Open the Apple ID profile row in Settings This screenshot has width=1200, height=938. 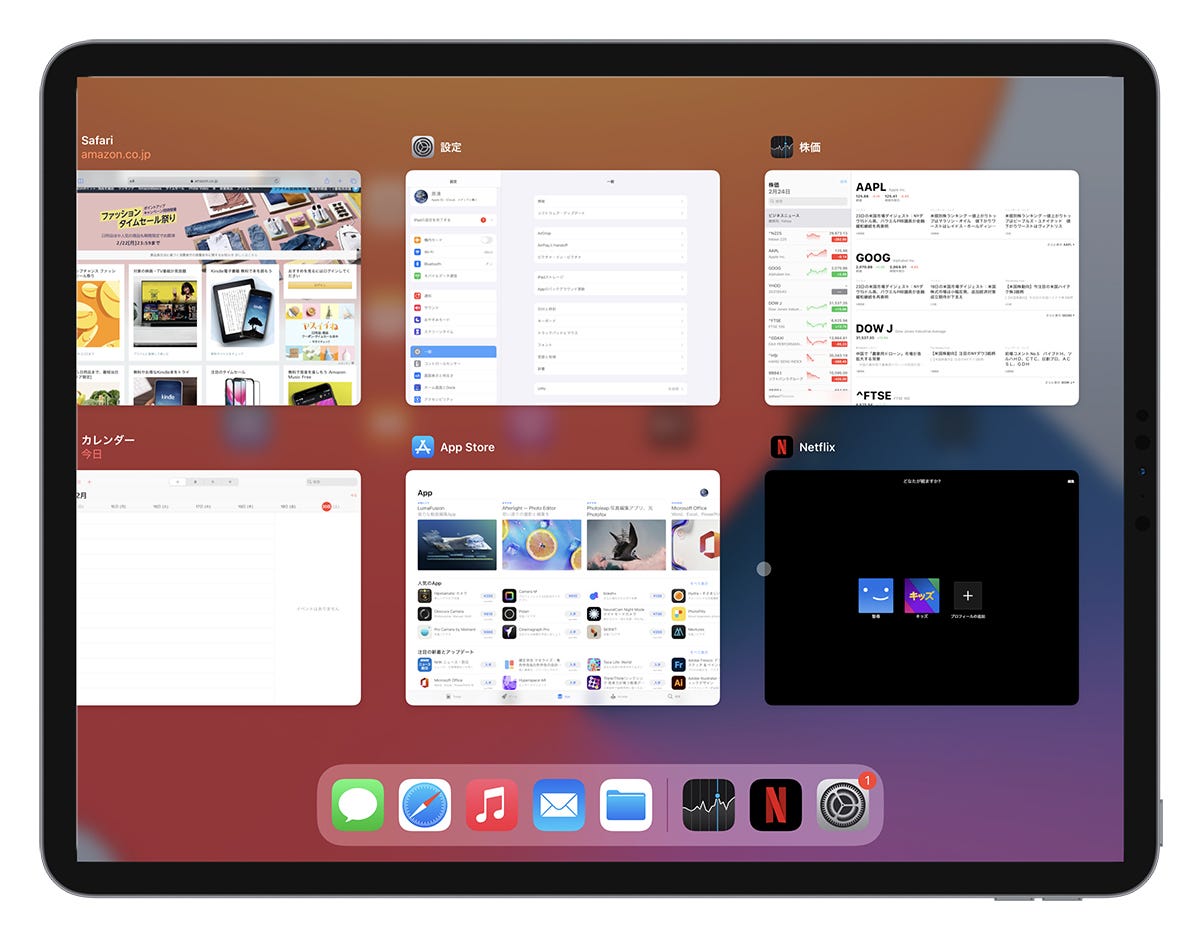(453, 197)
